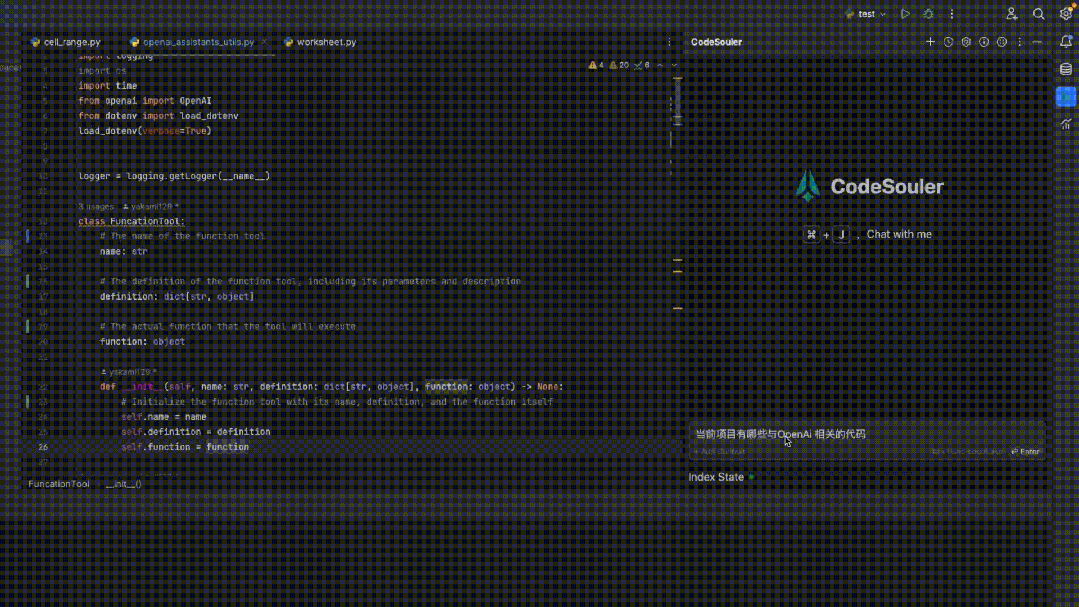Open the Notifications bell
This screenshot has width=1079, height=607.
click(1066, 42)
